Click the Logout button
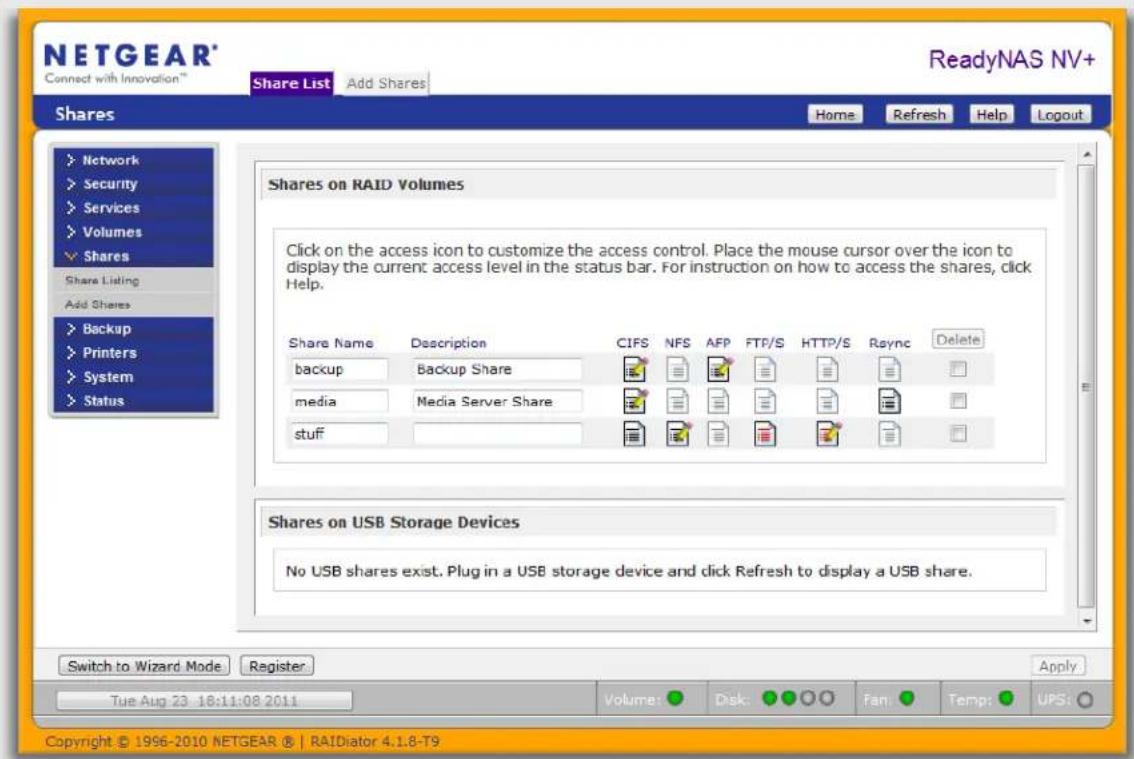Viewport: 1134px width, 759px height. point(1060,114)
